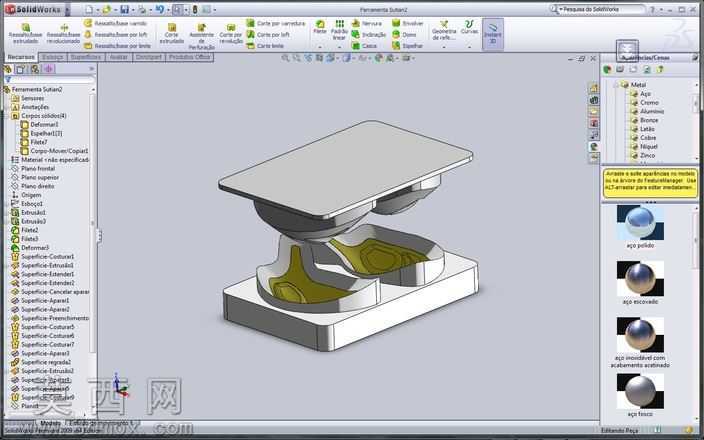Select Ressalto/base por limite tool
Image resolution: width=704 pixels, height=440 pixels.
(117, 45)
